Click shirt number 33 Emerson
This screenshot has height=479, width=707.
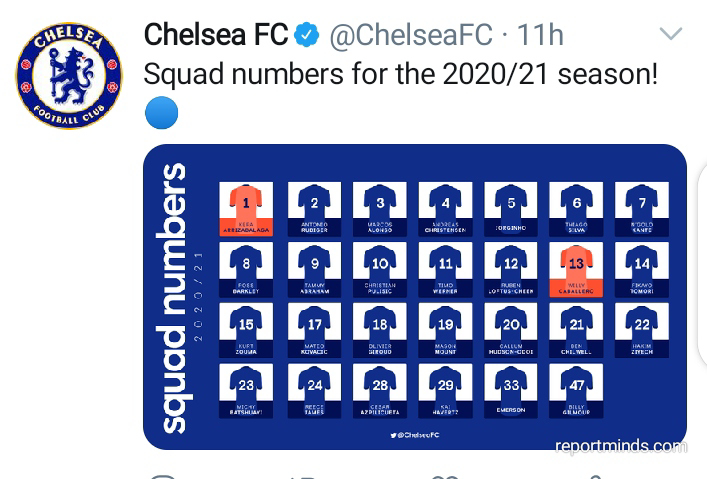click(x=510, y=391)
